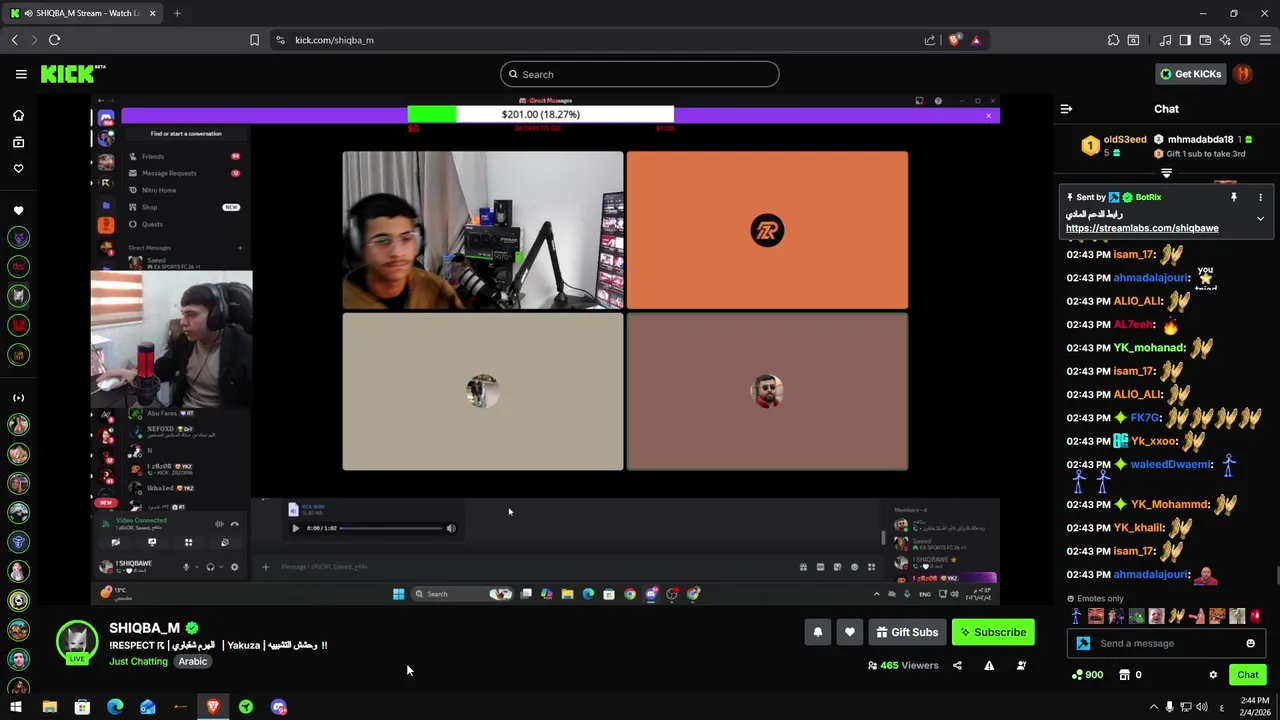This screenshot has width=1280, height=720.
Task: Open pinned message three-dot options
Action: pyautogui.click(x=1260, y=197)
